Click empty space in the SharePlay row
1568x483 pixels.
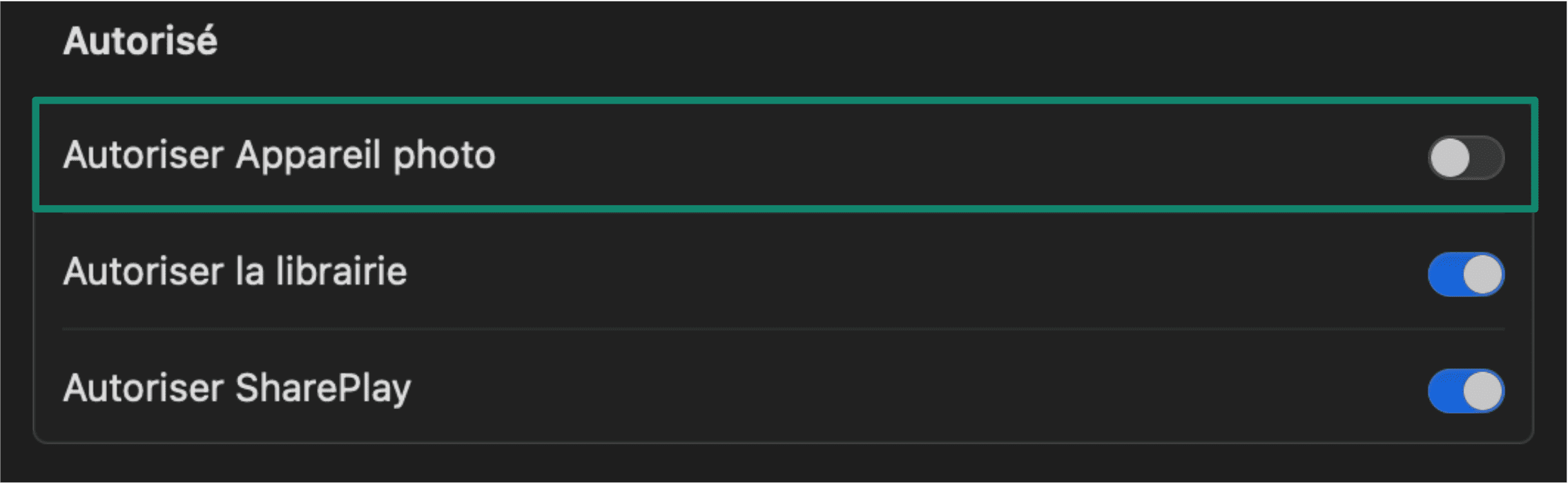coord(898,388)
